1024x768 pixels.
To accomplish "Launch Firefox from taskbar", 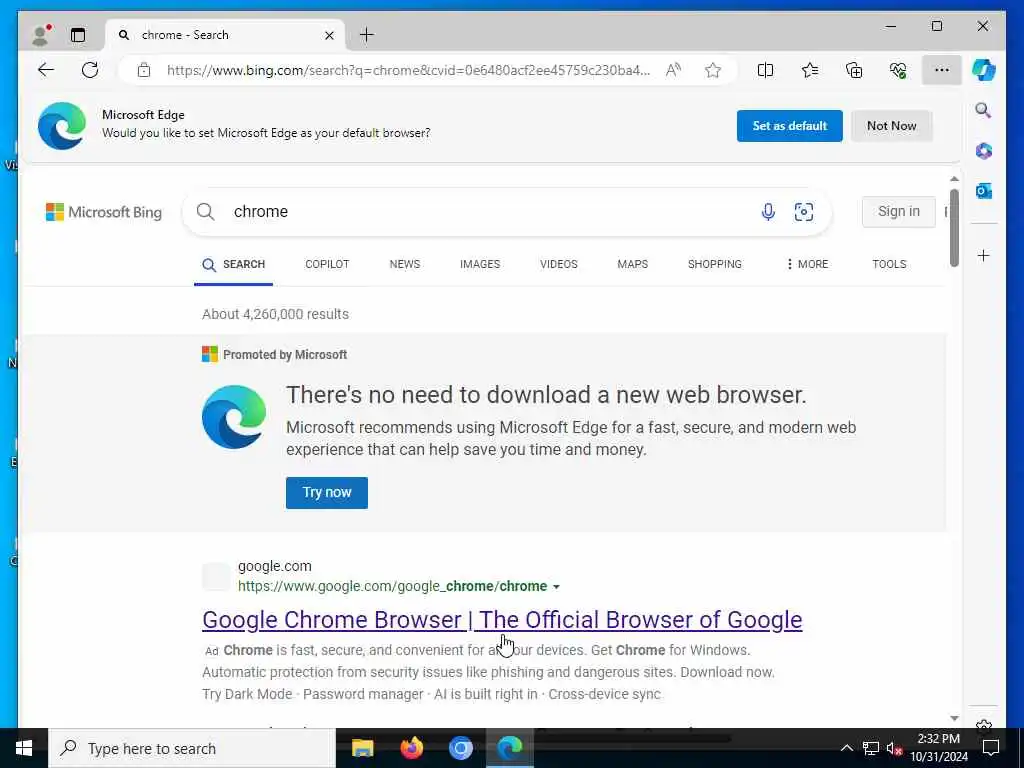I will click(411, 748).
